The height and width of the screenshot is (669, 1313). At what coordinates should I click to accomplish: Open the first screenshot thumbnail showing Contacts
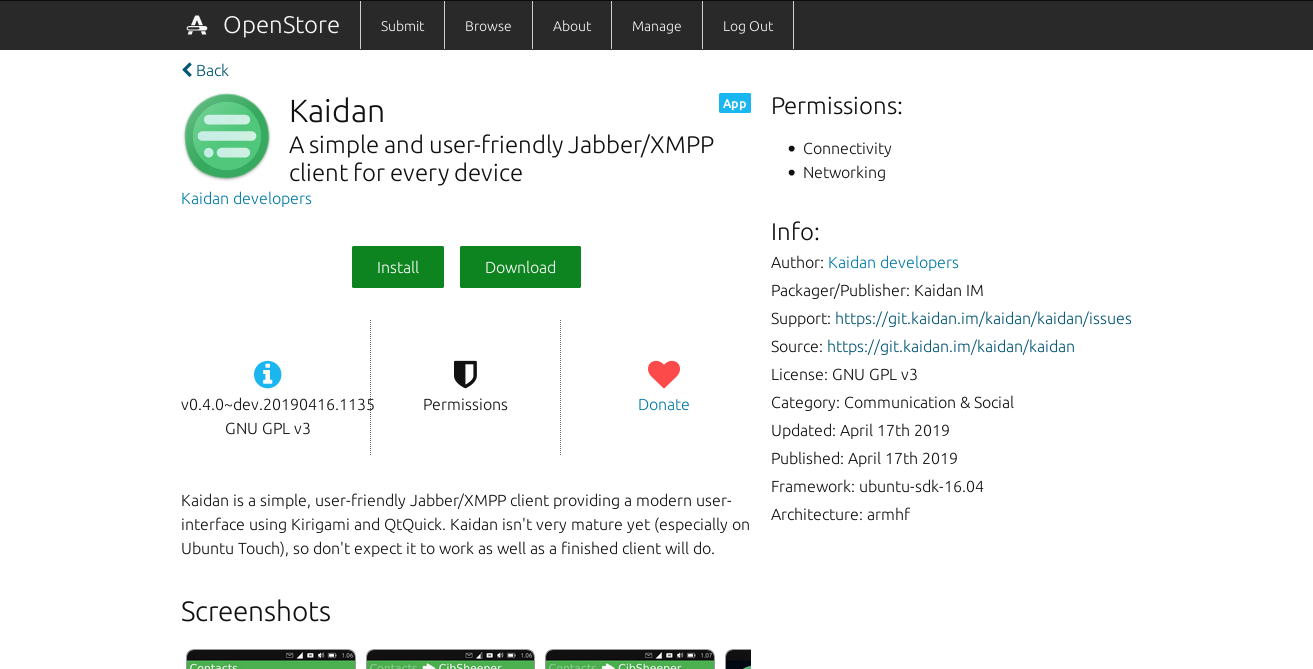pyautogui.click(x=271, y=659)
